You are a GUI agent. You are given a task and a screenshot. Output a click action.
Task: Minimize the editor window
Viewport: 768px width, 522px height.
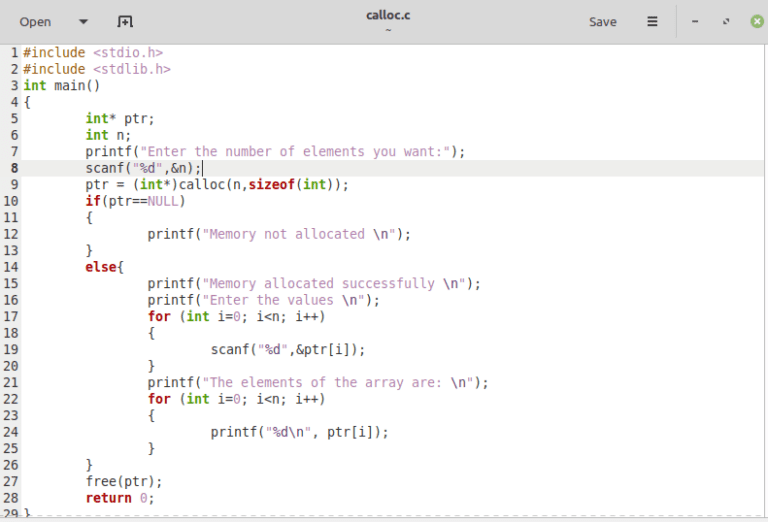(695, 22)
